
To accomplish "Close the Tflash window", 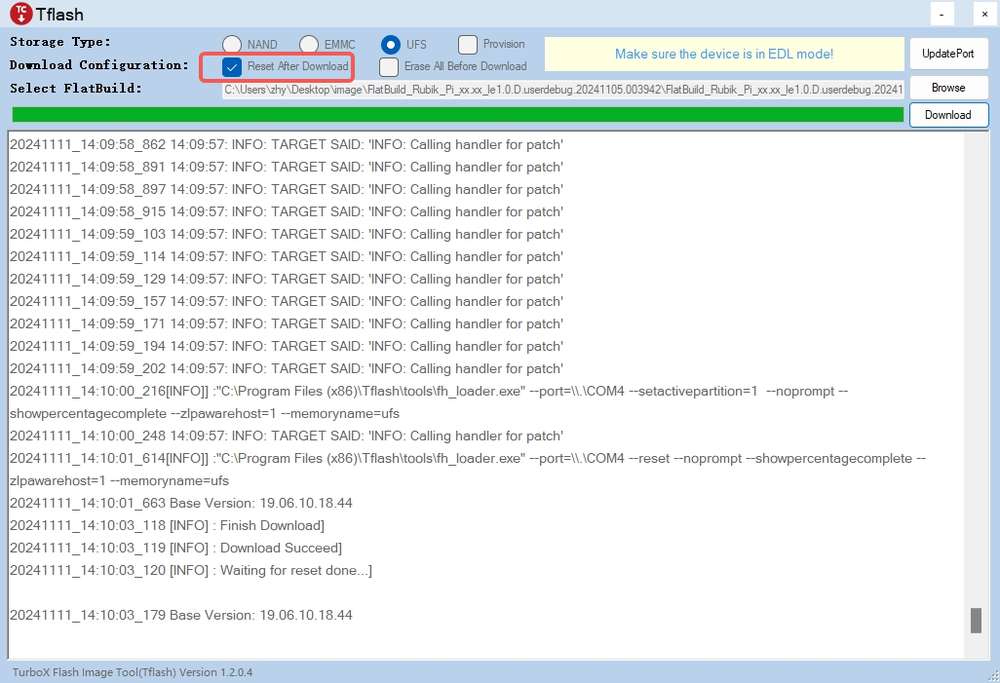I will [985, 14].
